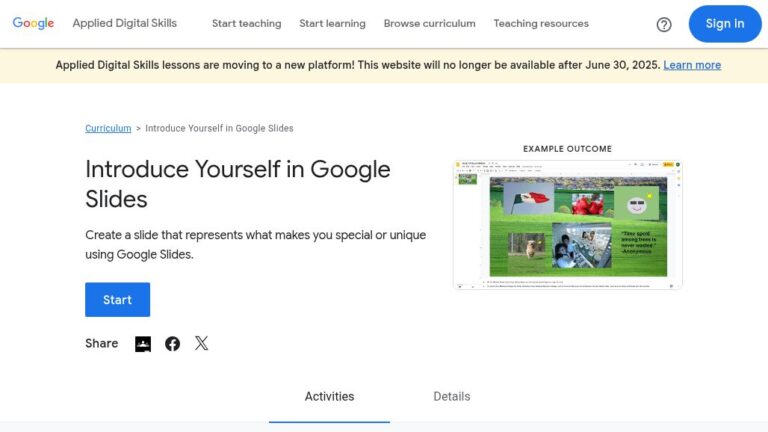
Task: Go to Curriculum breadcrumb link
Action: pos(108,128)
